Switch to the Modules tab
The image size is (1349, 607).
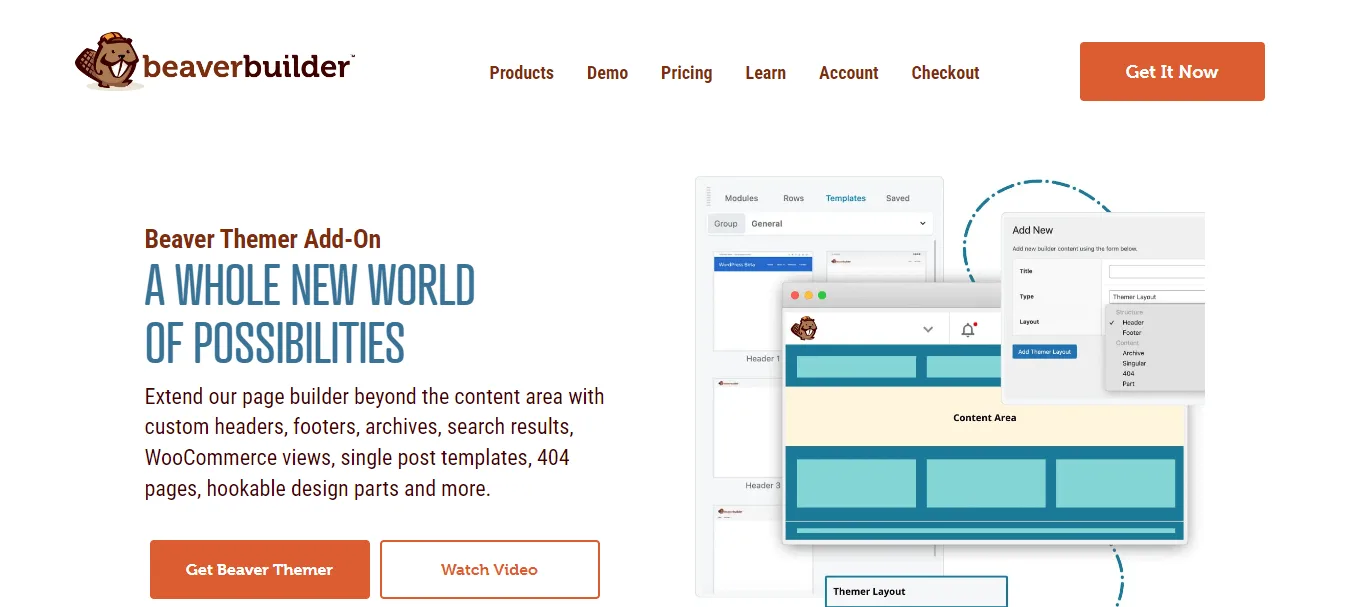(x=741, y=198)
